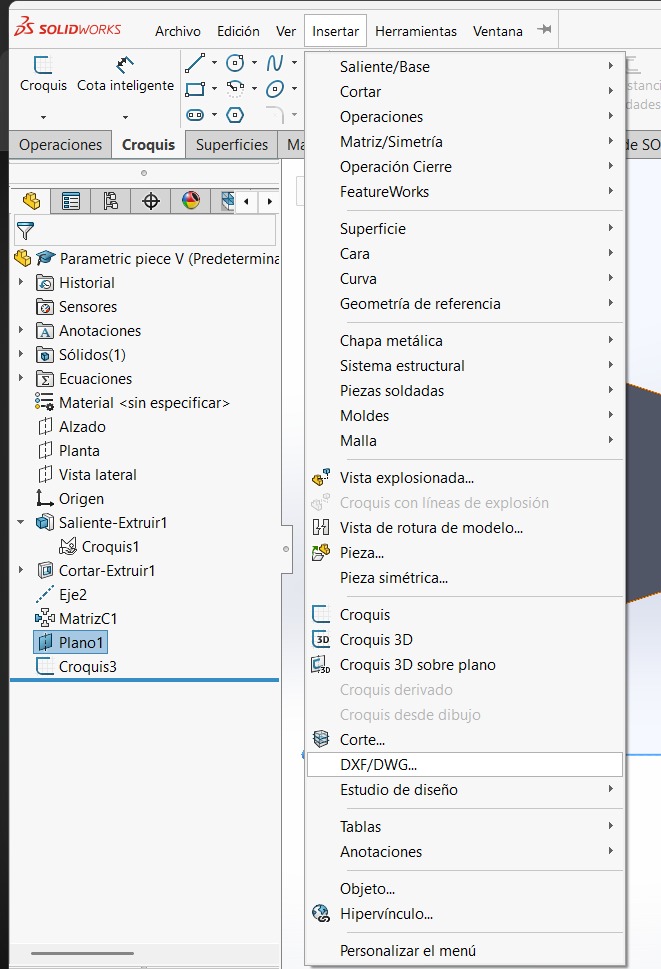Expand the Historial tree node

21,282
